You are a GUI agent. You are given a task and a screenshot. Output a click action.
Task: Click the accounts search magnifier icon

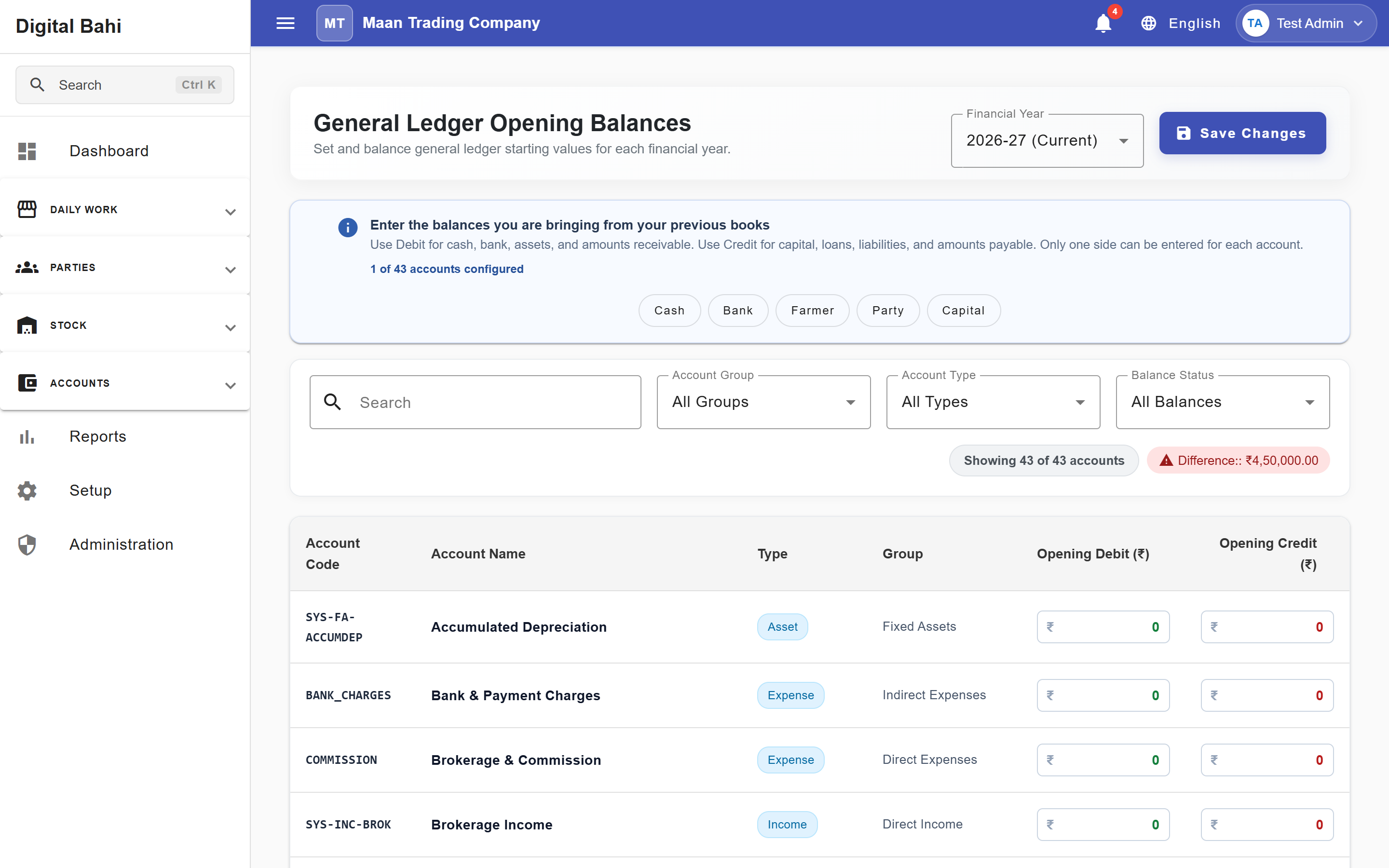coord(333,402)
